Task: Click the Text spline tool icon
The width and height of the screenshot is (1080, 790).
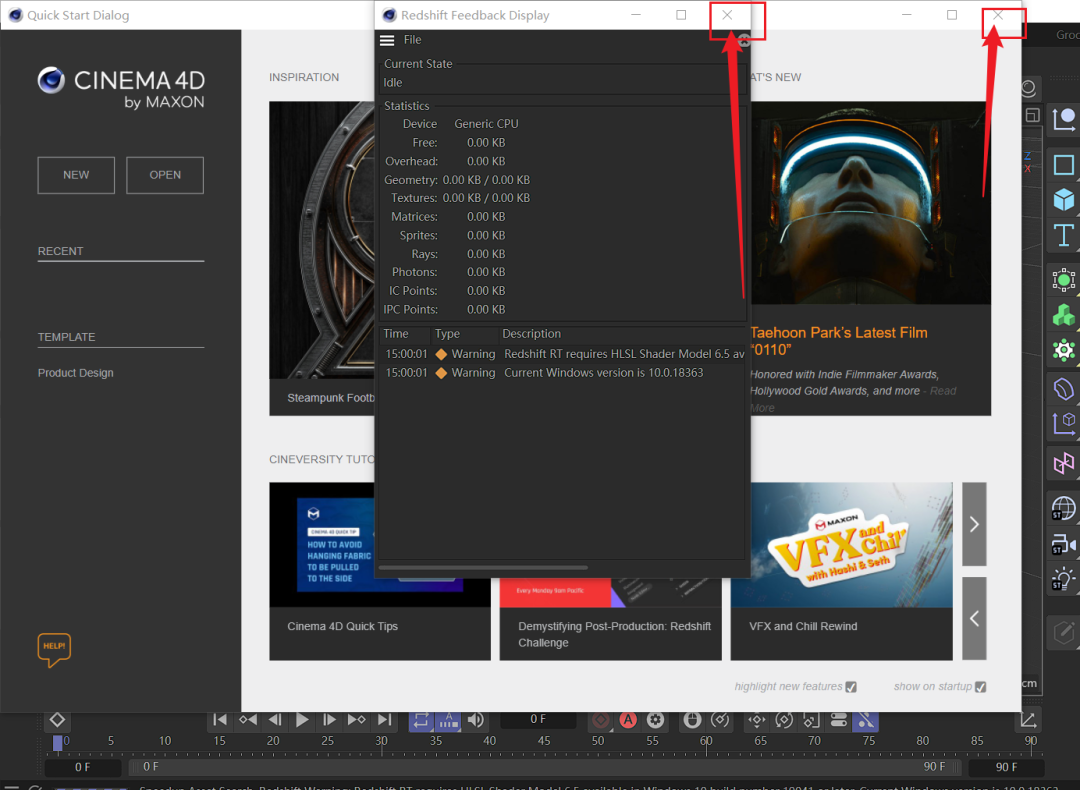Action: pos(1063,235)
